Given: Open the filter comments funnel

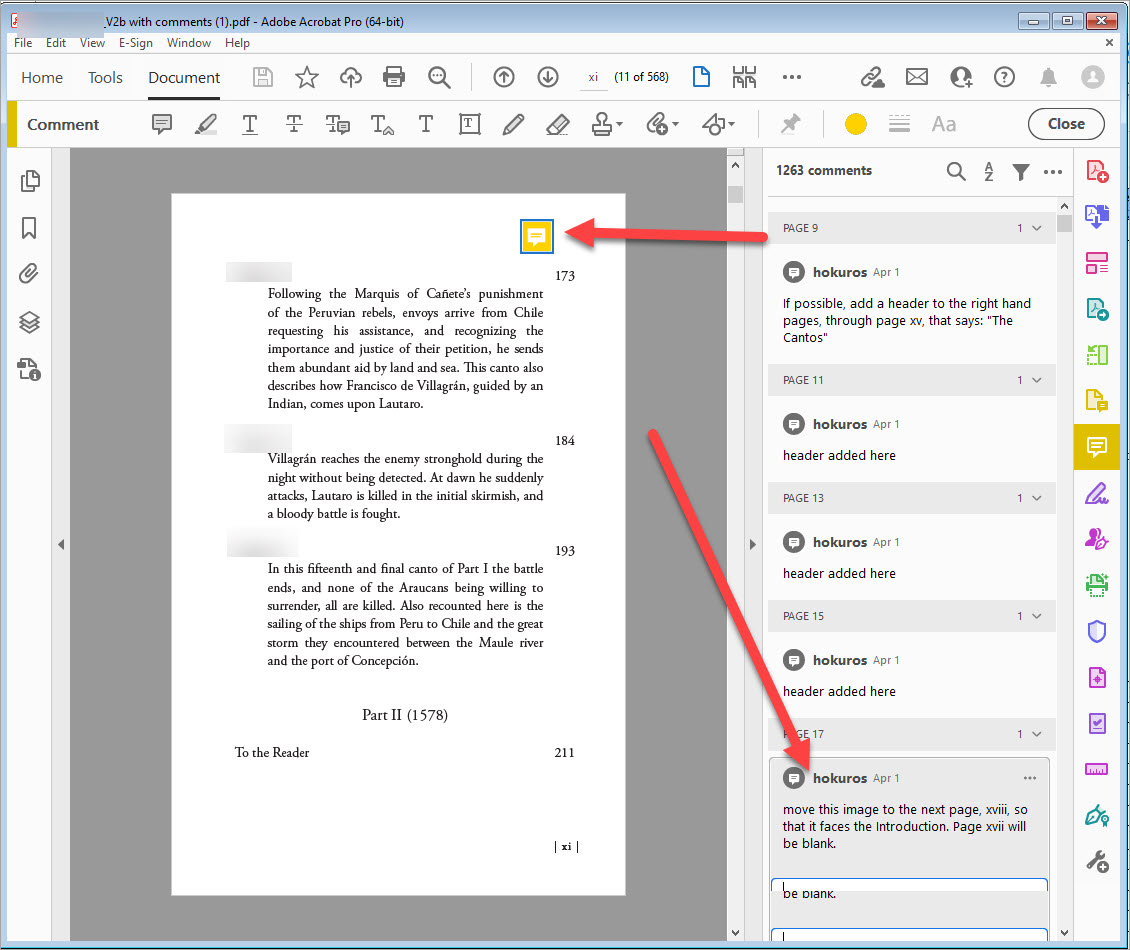Looking at the screenshot, I should [x=1020, y=171].
